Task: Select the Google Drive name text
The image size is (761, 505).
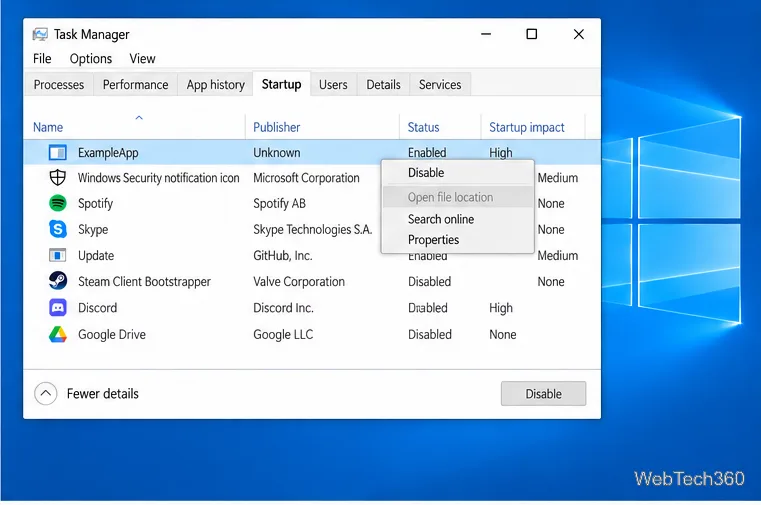Action: point(112,335)
